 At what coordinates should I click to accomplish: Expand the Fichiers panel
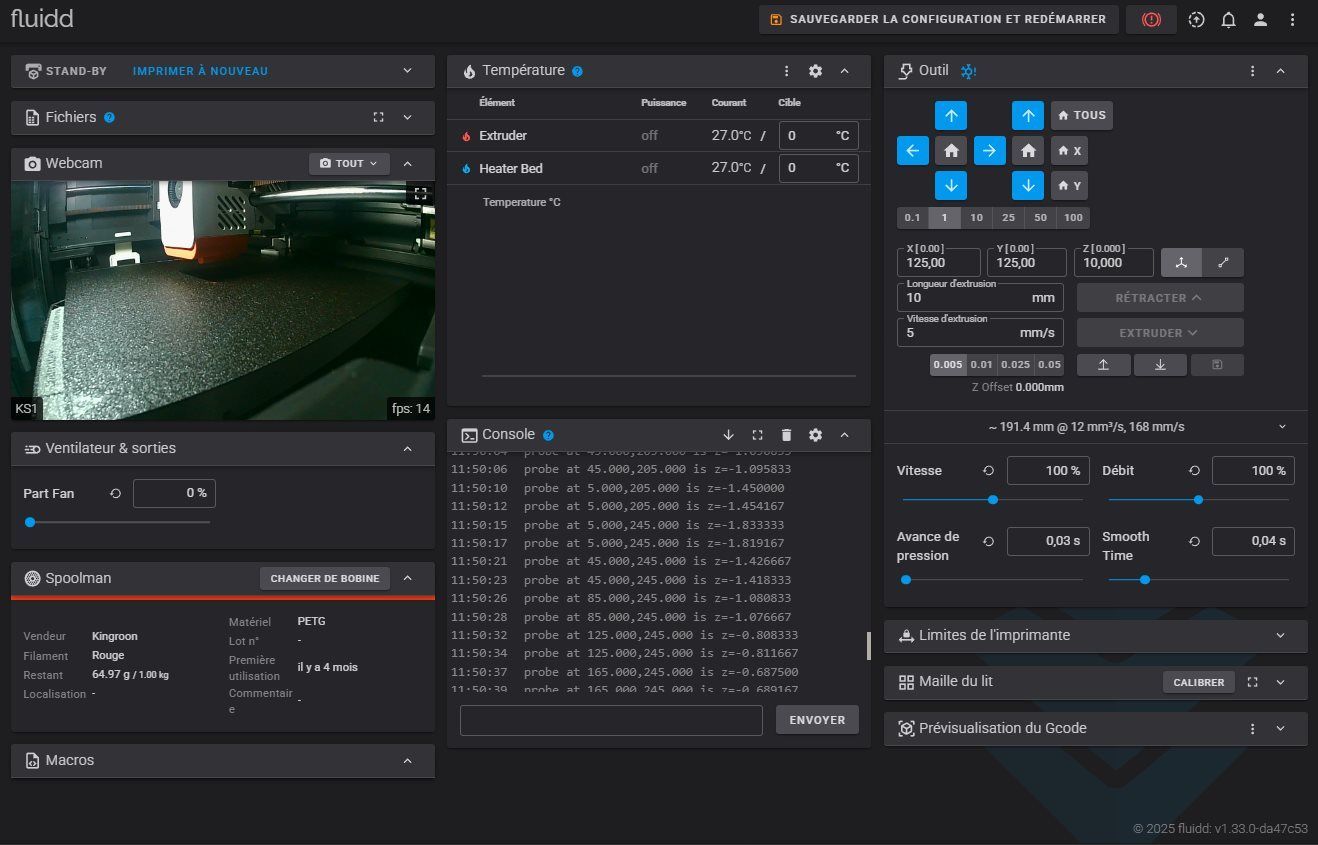tap(407, 117)
